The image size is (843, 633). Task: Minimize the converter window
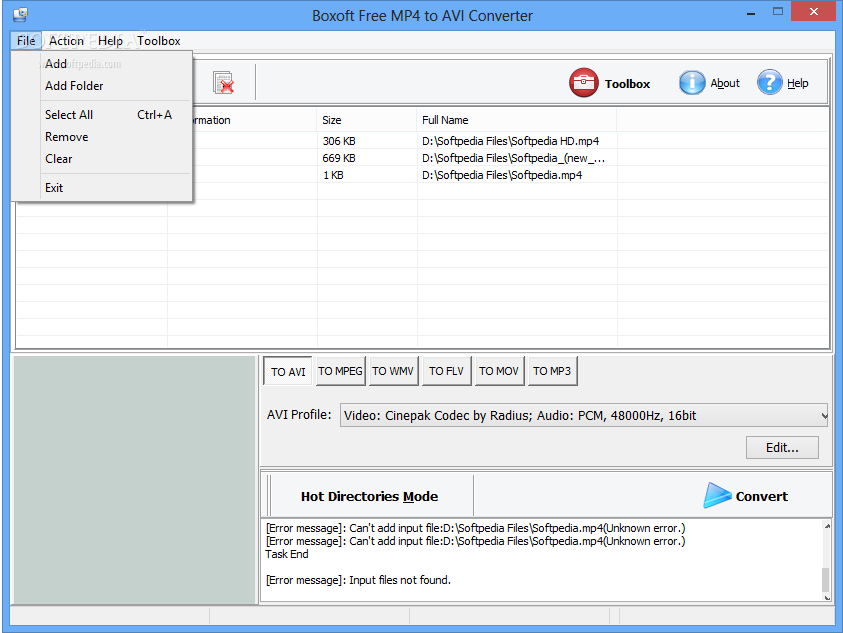click(751, 12)
